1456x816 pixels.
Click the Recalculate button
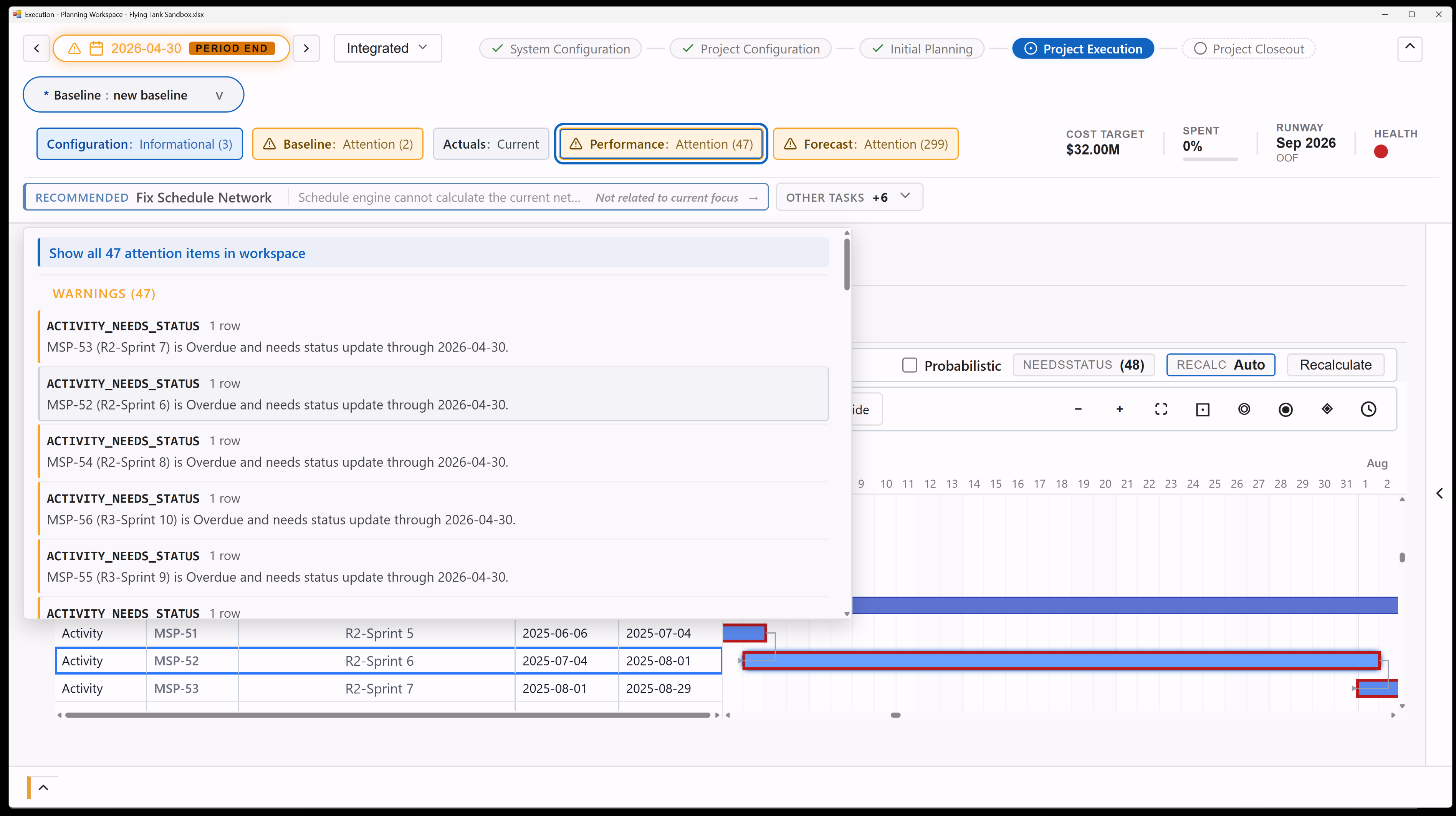pyautogui.click(x=1335, y=365)
